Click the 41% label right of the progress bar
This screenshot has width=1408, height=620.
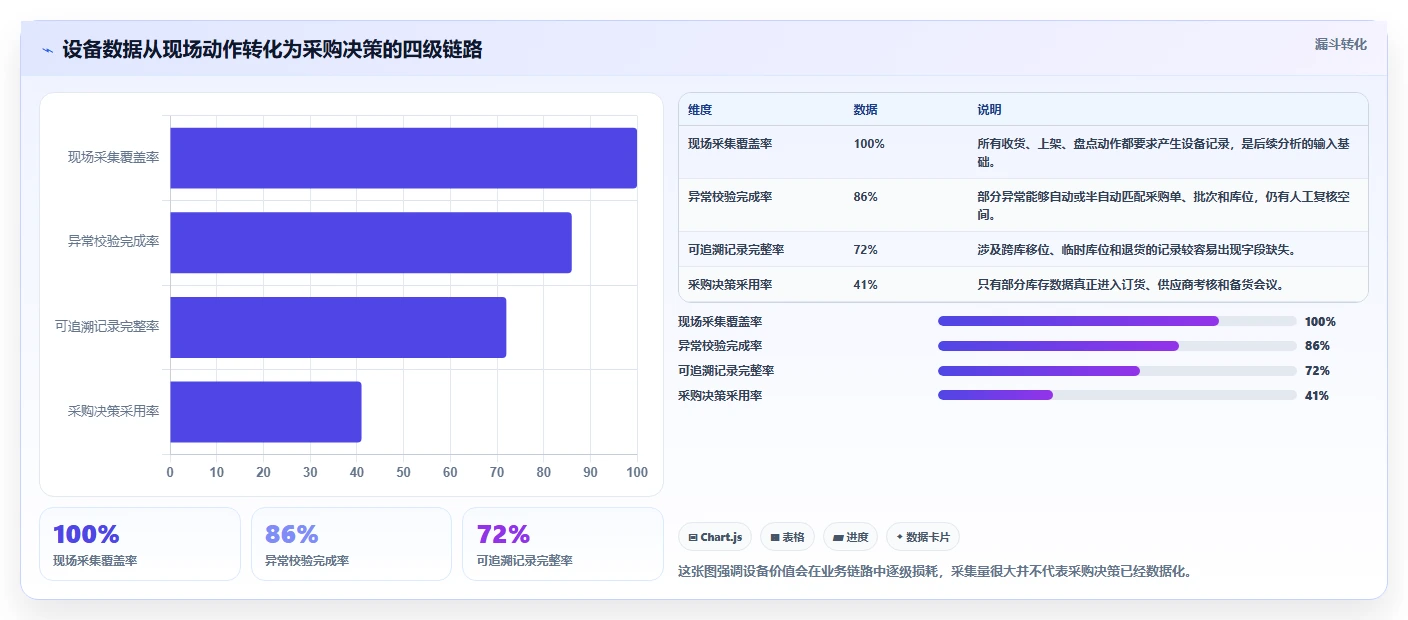1317,396
